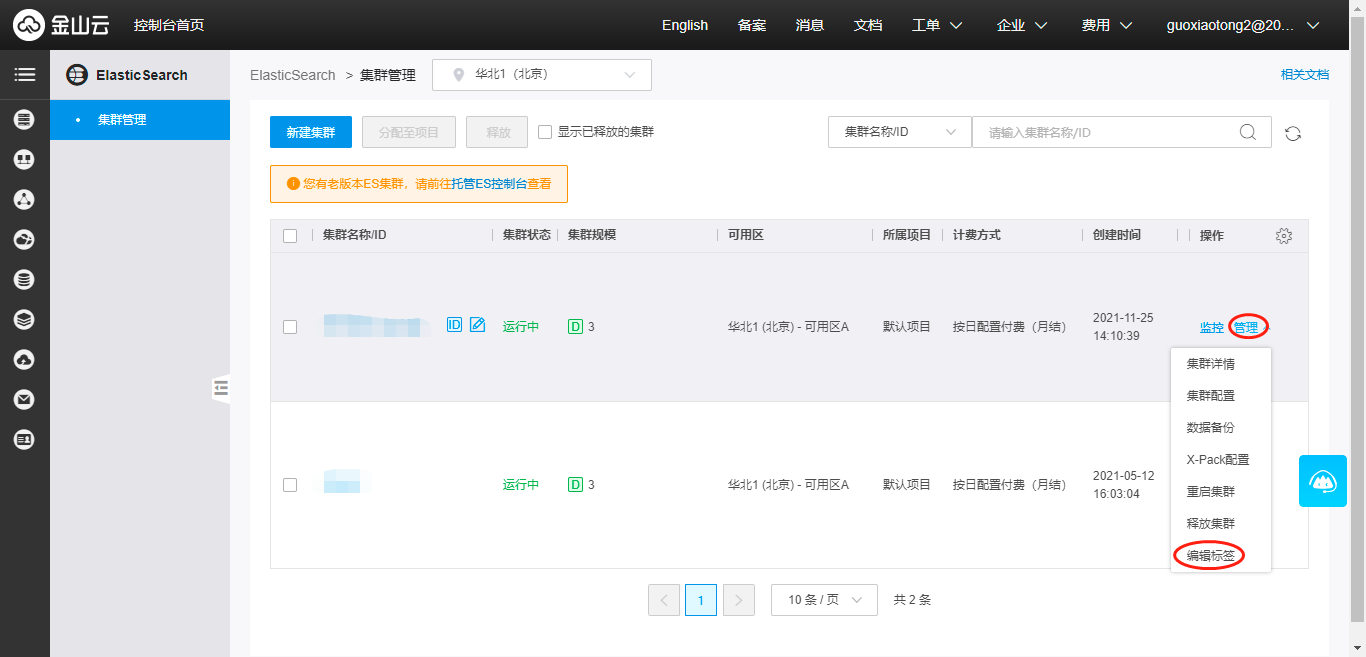Click the refresh icon beside search box
The image size is (1366, 657).
point(1293,133)
